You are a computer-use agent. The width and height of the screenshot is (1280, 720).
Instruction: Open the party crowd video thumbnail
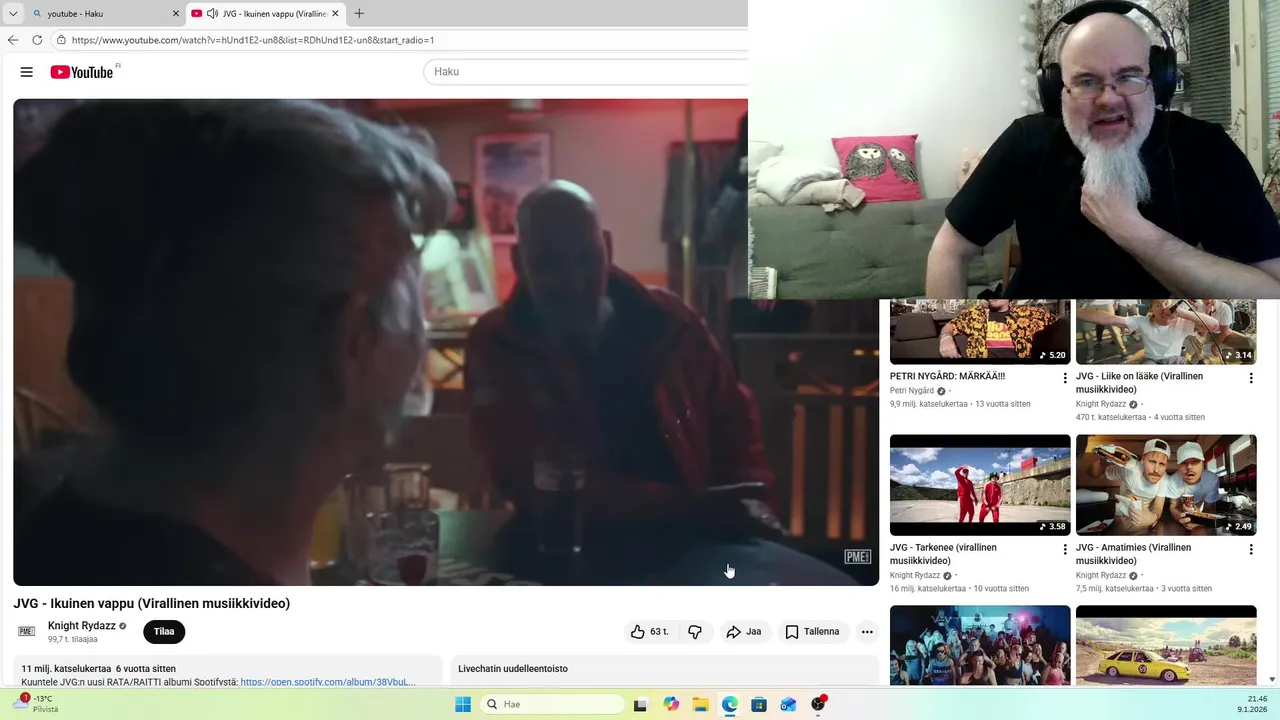980,646
